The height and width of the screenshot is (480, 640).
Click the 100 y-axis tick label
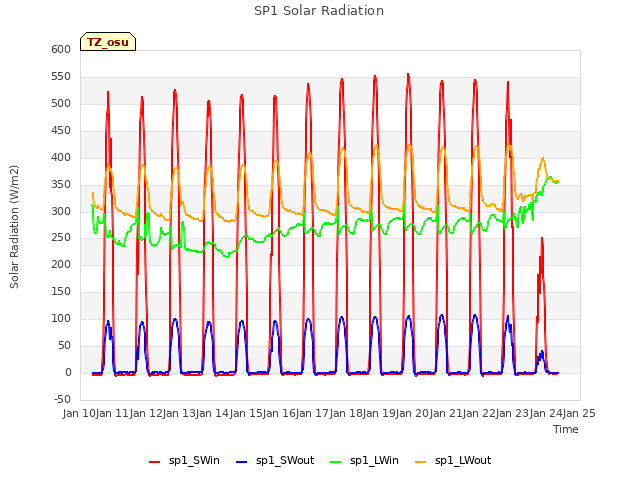[61, 318]
